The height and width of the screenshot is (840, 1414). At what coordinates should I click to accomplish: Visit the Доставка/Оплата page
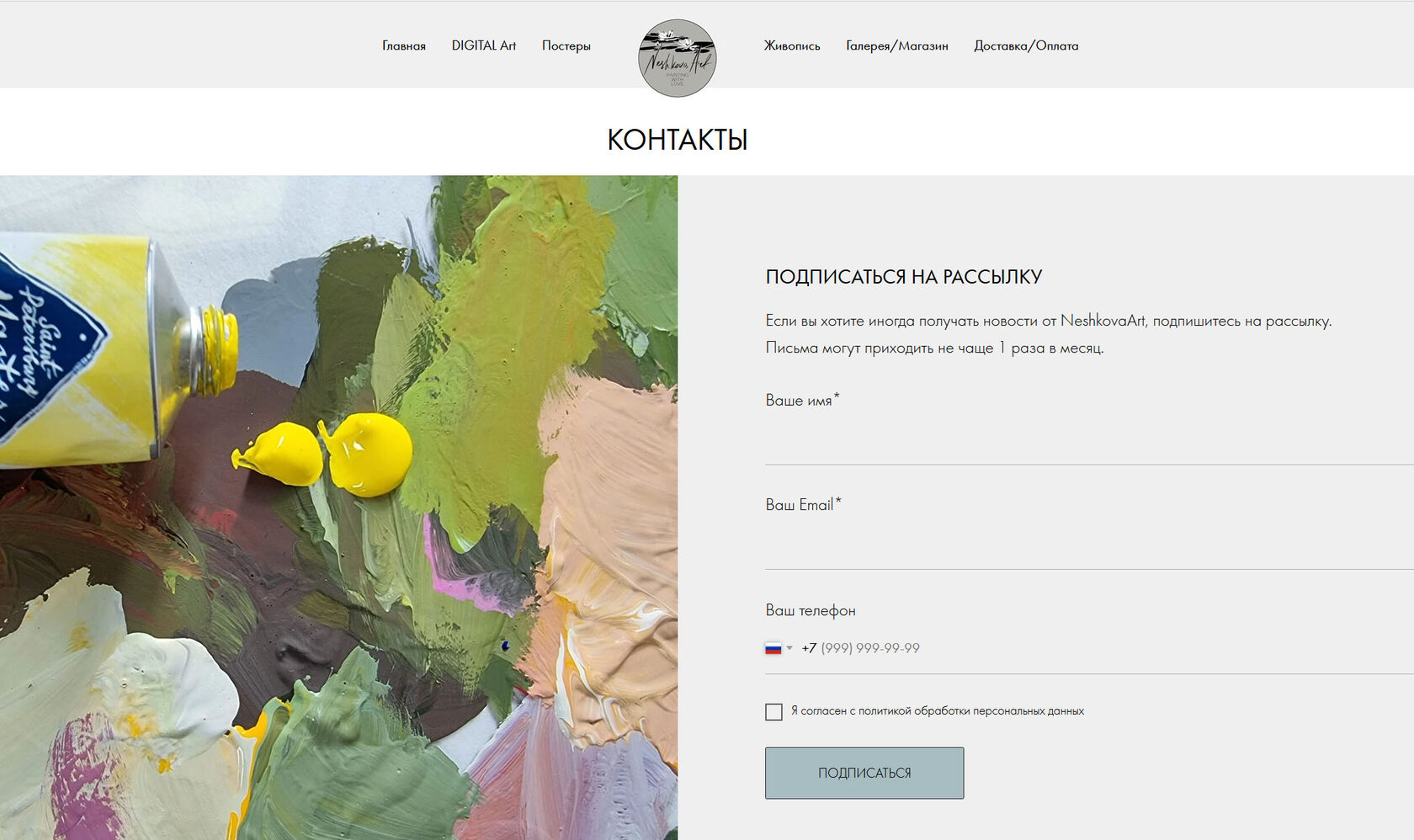(x=1026, y=45)
